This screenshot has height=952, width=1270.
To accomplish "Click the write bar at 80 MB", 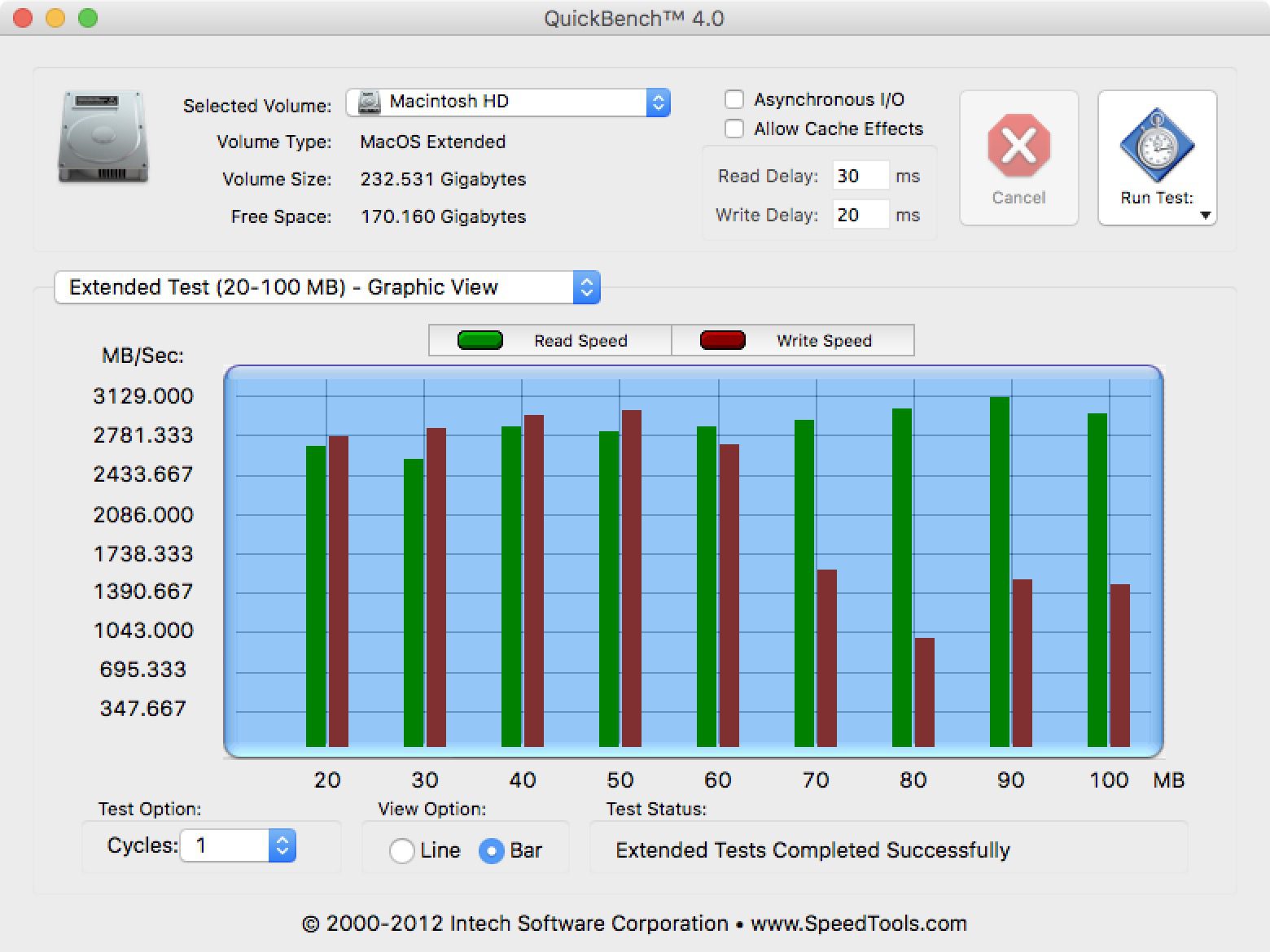I will click(925, 692).
